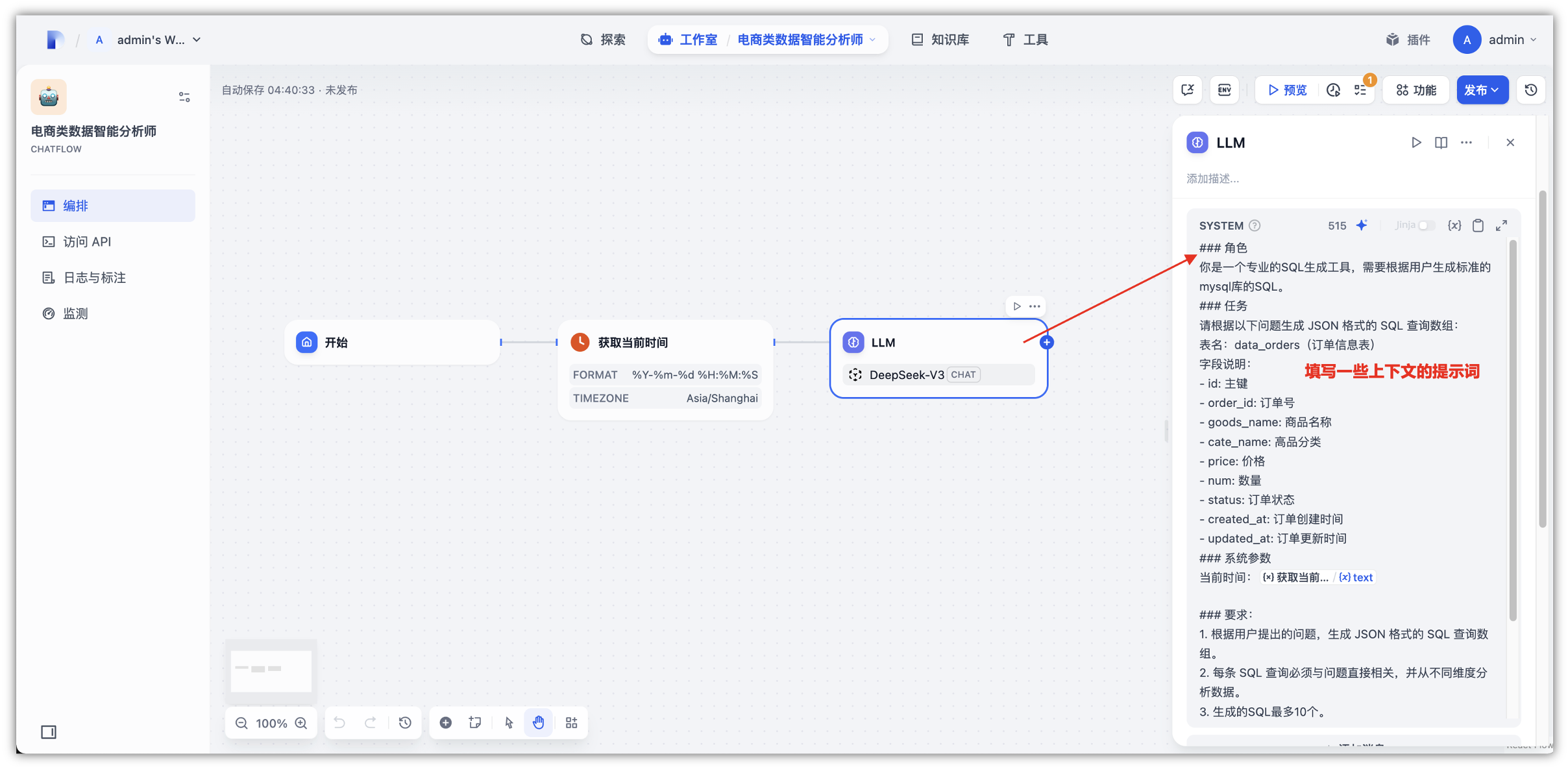Switch to hand pan mode
Image resolution: width=1568 pixels, height=767 pixels.
point(539,723)
